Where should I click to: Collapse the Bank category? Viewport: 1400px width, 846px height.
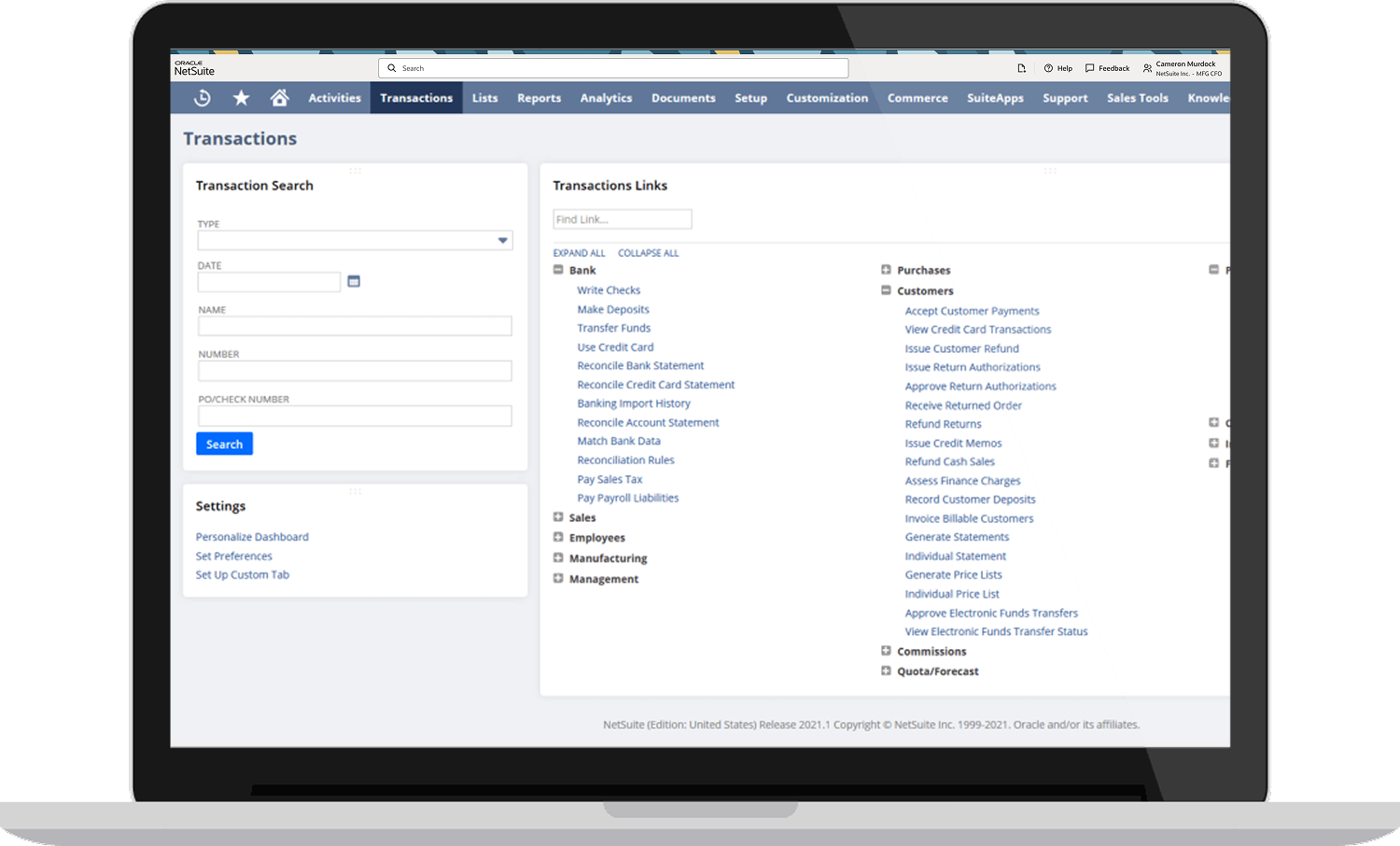pyautogui.click(x=558, y=270)
